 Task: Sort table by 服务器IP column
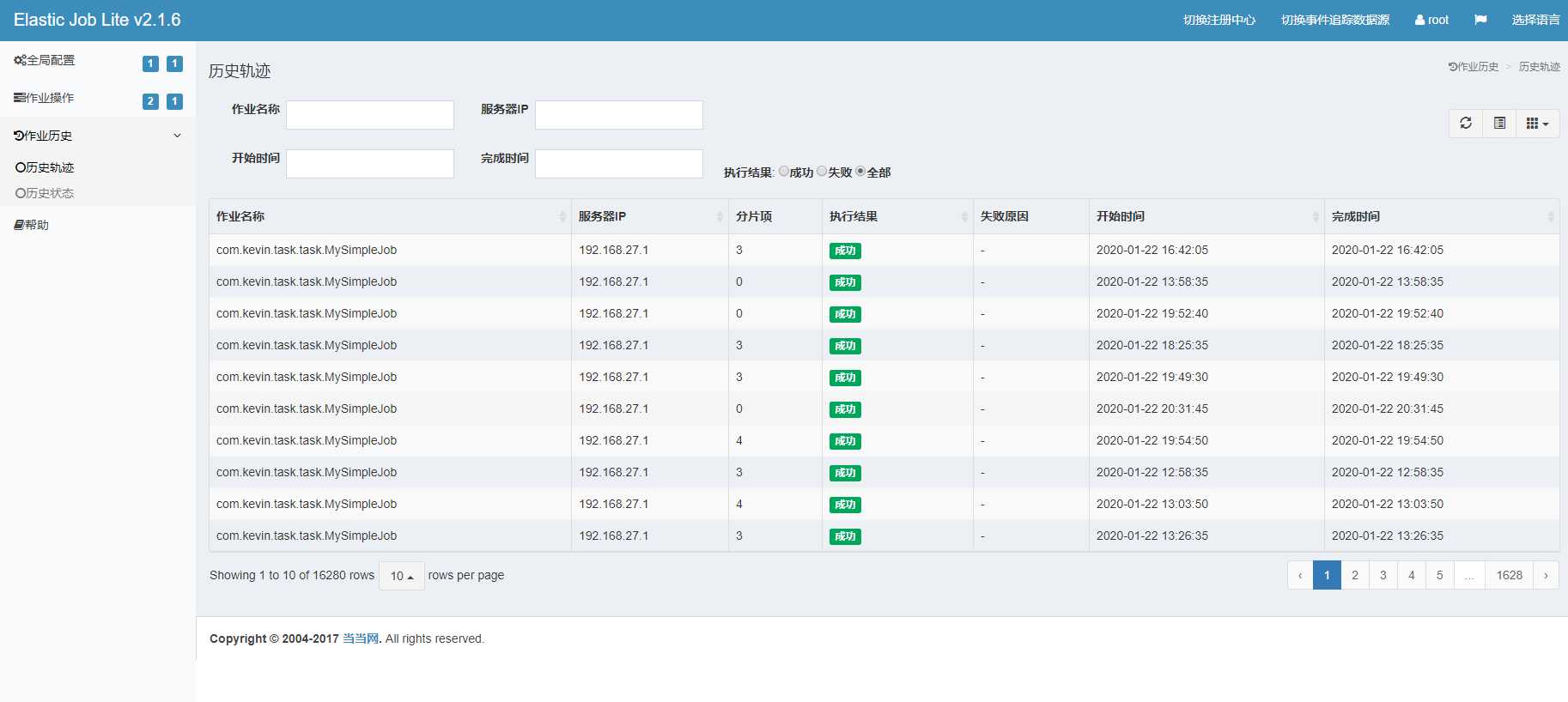650,216
